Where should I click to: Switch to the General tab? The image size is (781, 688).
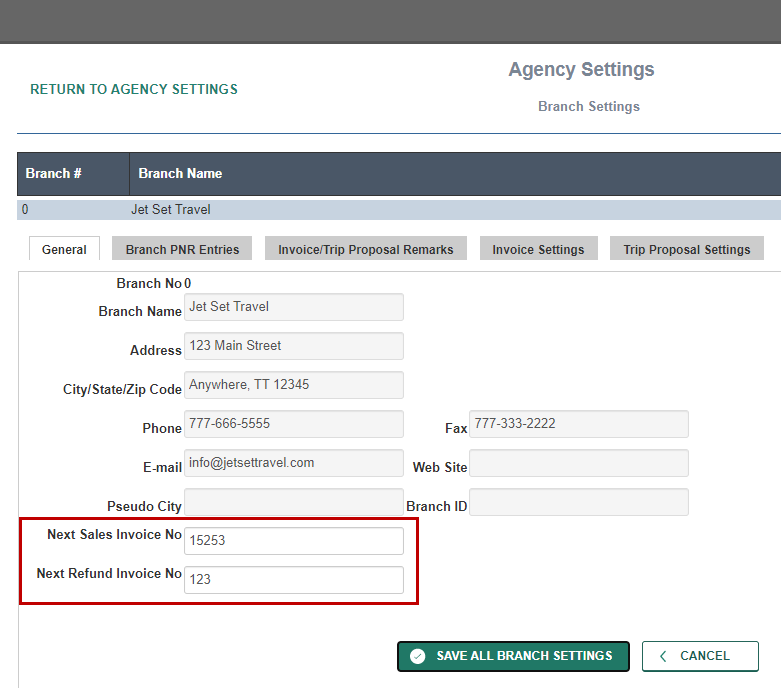click(64, 249)
